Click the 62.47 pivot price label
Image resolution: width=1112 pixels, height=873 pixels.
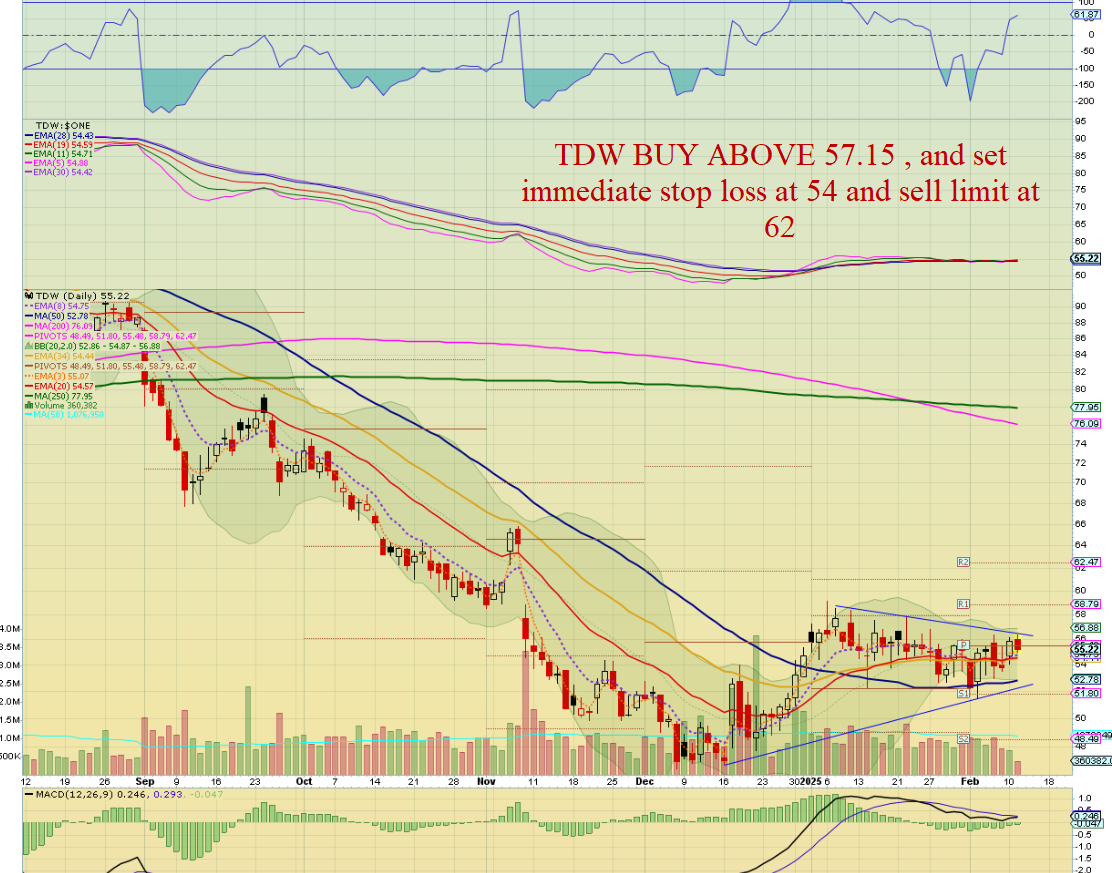1086,562
